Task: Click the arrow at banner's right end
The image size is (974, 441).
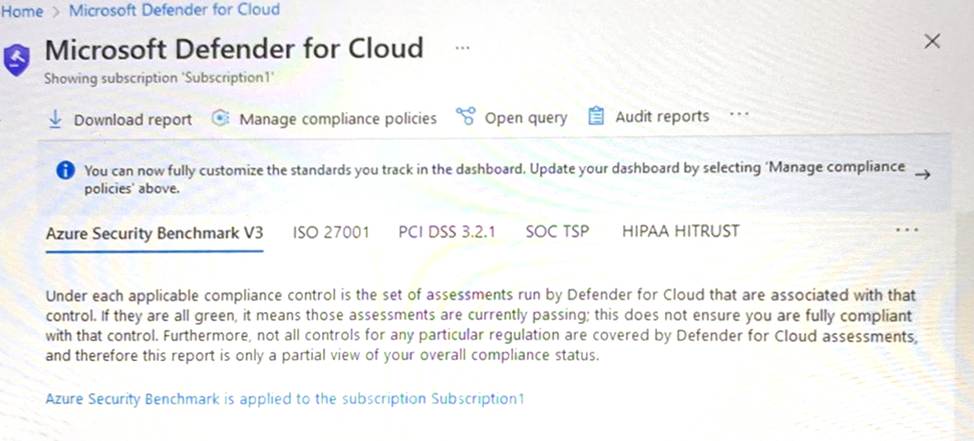Action: pyautogui.click(x=923, y=174)
